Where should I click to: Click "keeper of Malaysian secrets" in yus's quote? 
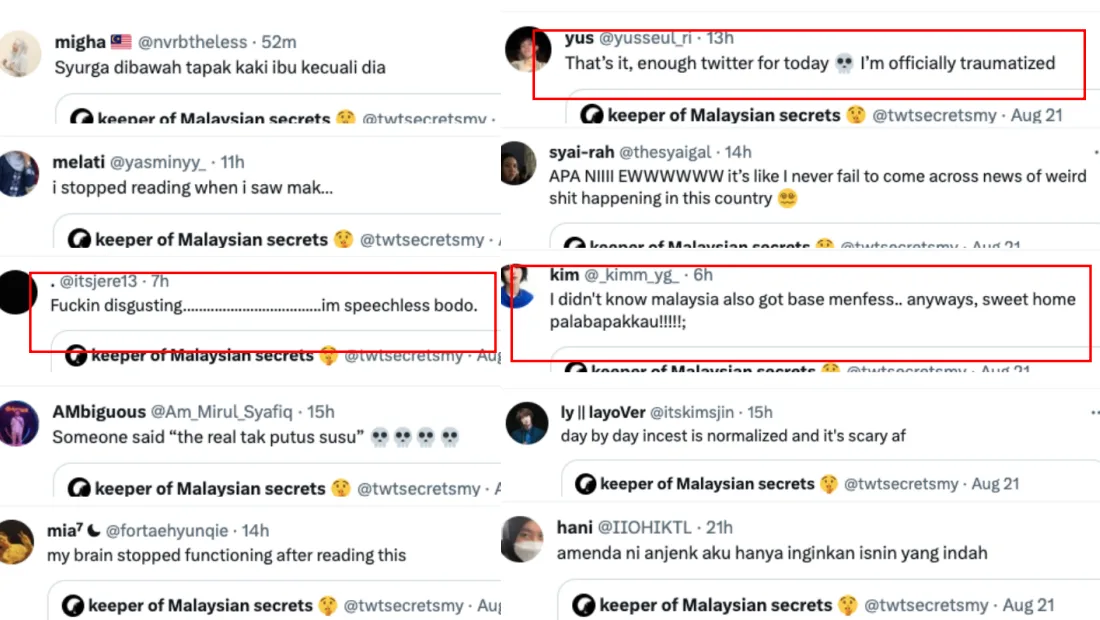tap(723, 115)
